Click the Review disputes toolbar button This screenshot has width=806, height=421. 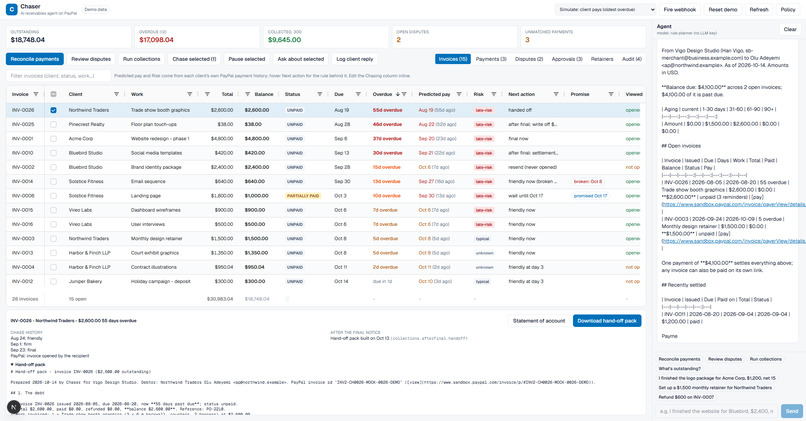[x=91, y=59]
